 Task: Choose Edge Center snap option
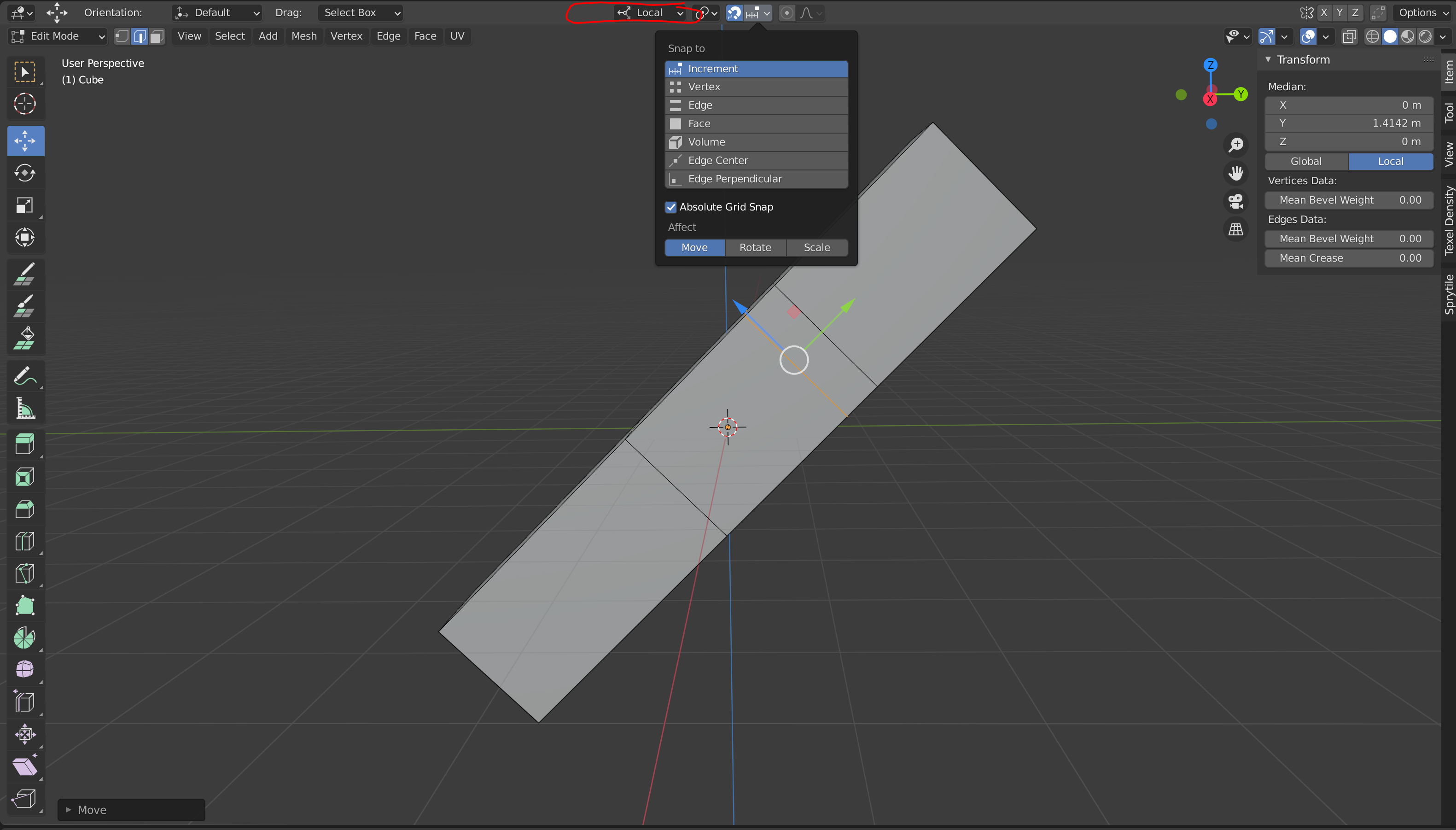pos(756,161)
